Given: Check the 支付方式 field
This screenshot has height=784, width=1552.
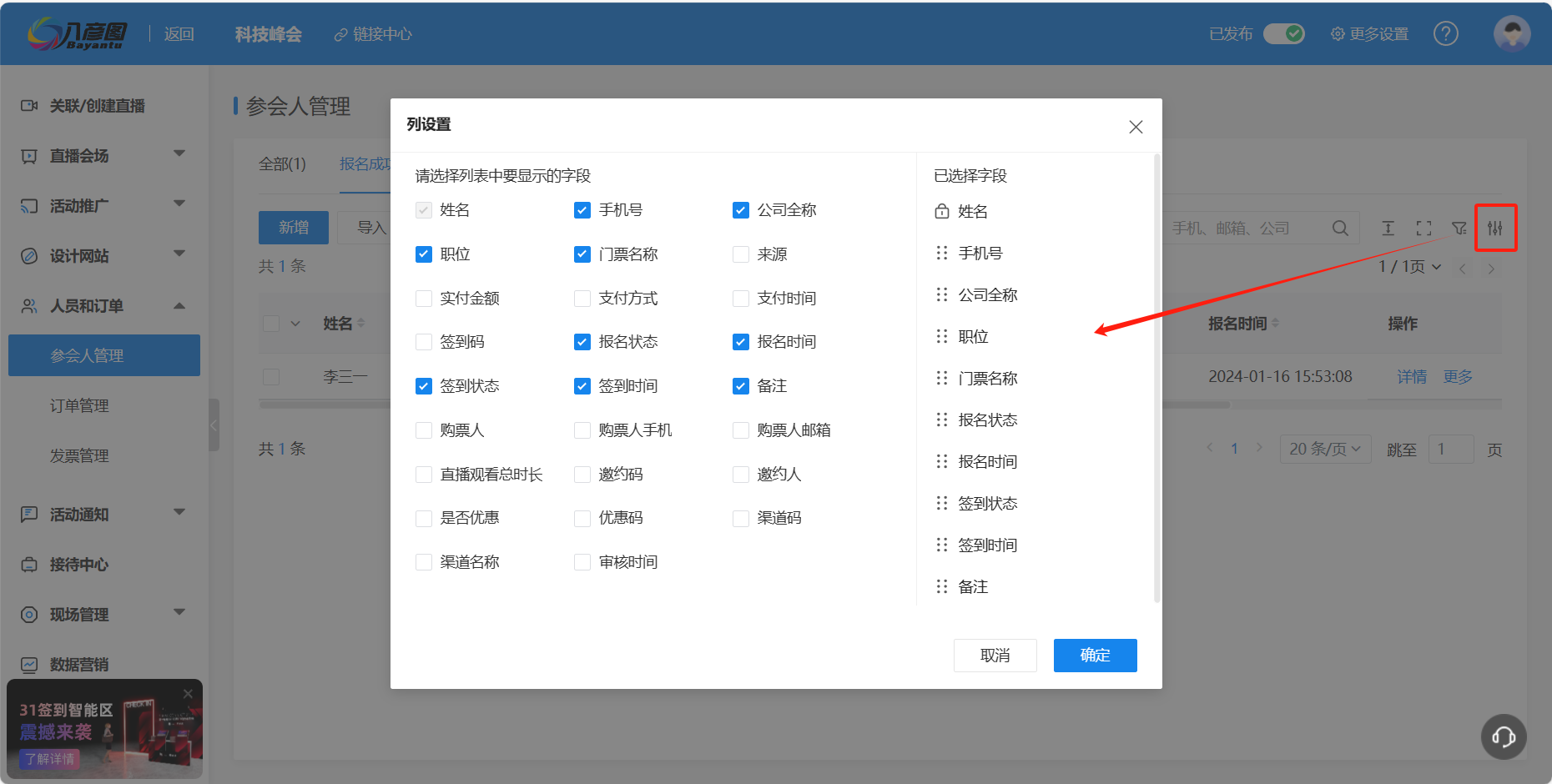Looking at the screenshot, I should pyautogui.click(x=582, y=298).
